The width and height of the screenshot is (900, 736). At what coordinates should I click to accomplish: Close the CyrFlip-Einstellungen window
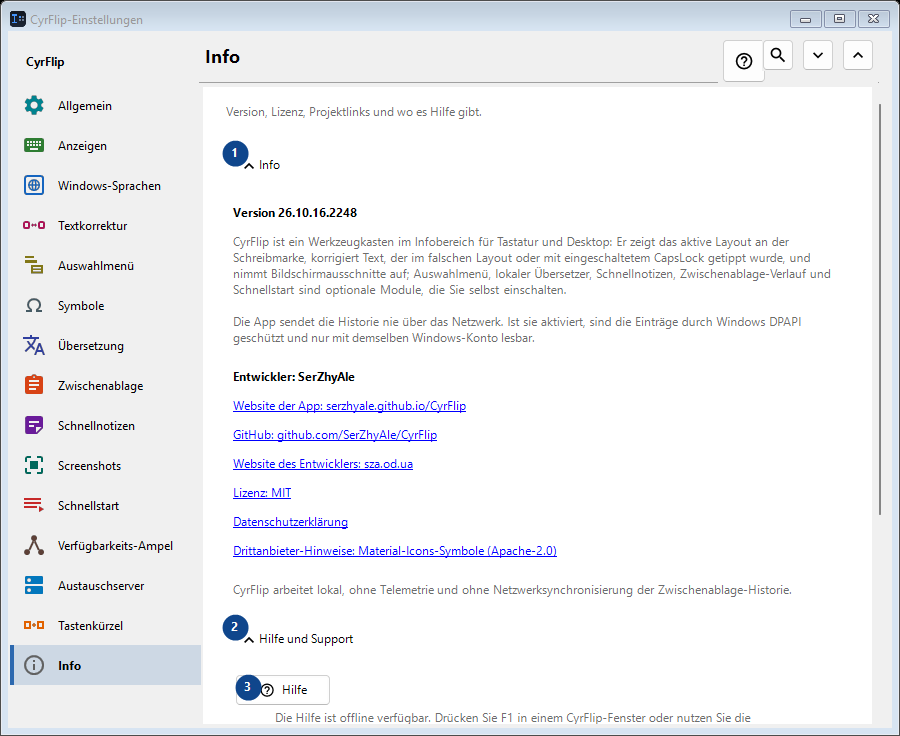(873, 19)
